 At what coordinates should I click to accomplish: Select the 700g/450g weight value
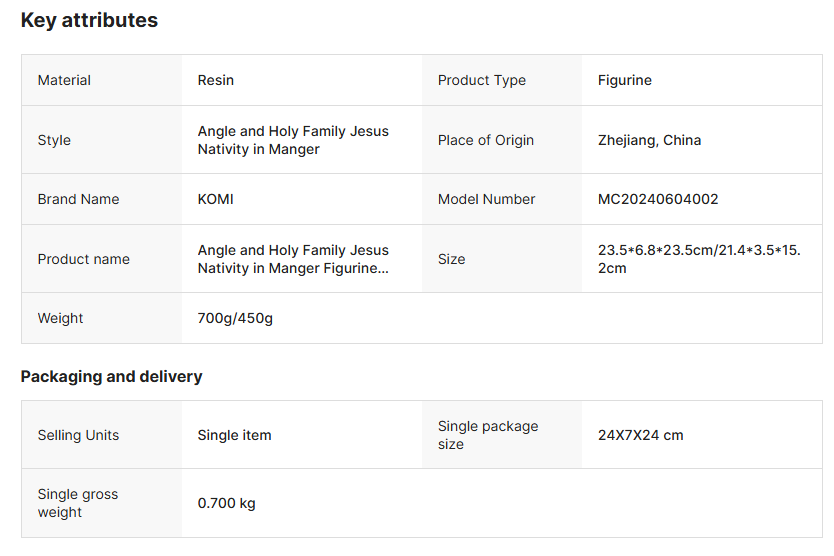coord(235,318)
